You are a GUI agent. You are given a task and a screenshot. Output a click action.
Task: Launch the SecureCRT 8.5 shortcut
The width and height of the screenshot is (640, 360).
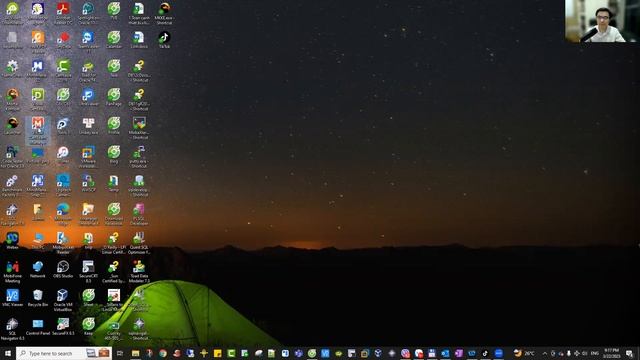tap(88, 271)
